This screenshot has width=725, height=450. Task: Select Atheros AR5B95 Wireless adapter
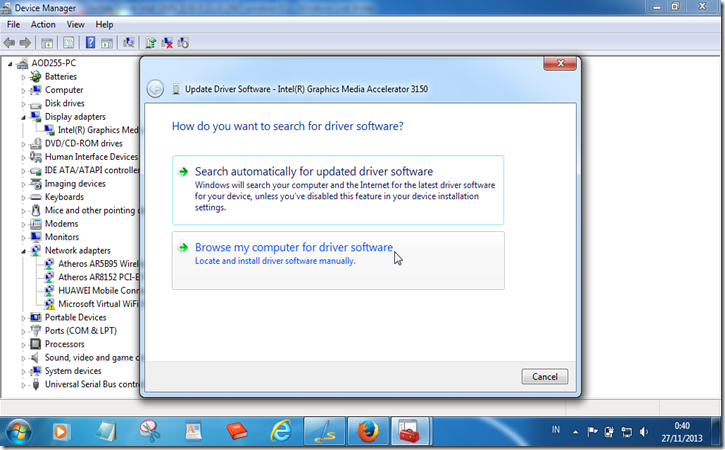[98, 264]
